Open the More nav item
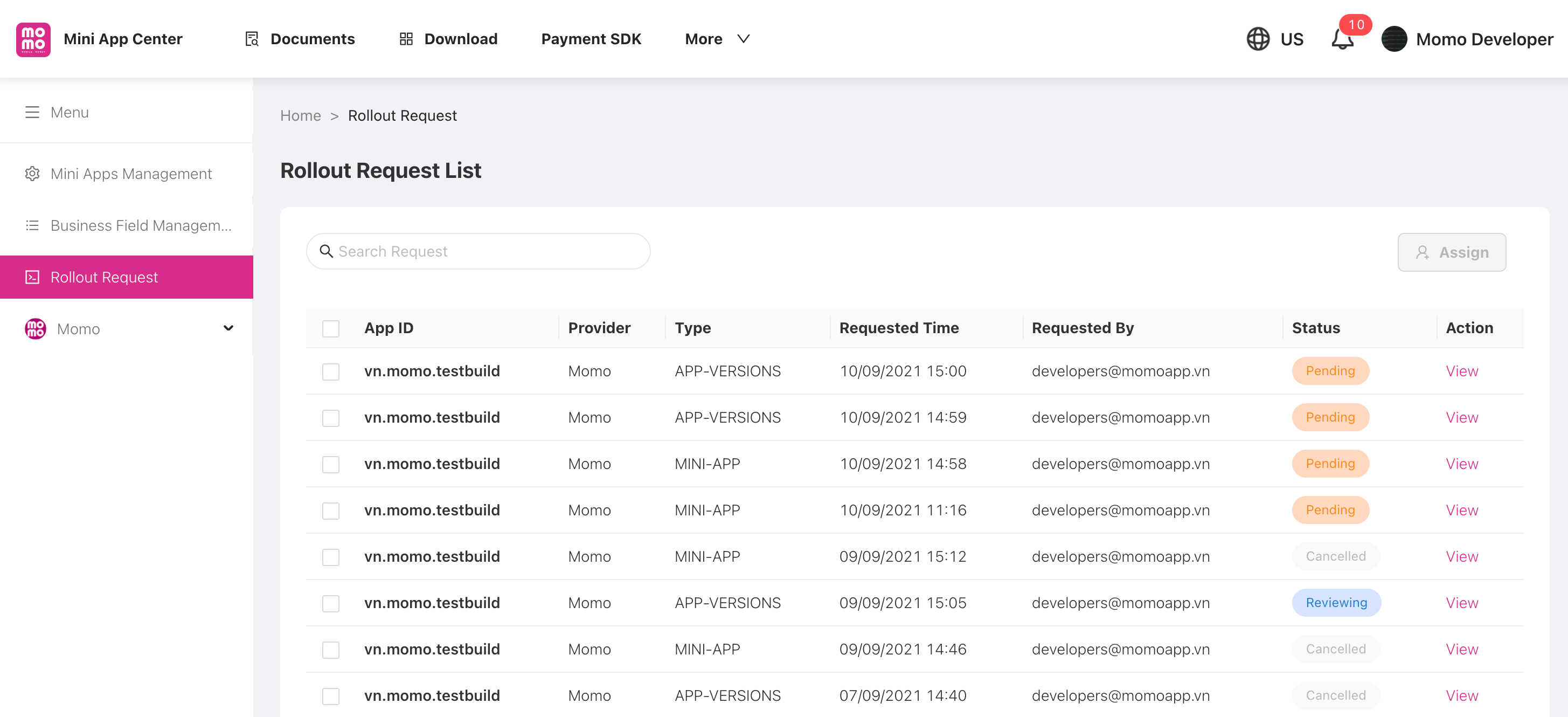The height and width of the screenshot is (717, 1568). pos(717,39)
